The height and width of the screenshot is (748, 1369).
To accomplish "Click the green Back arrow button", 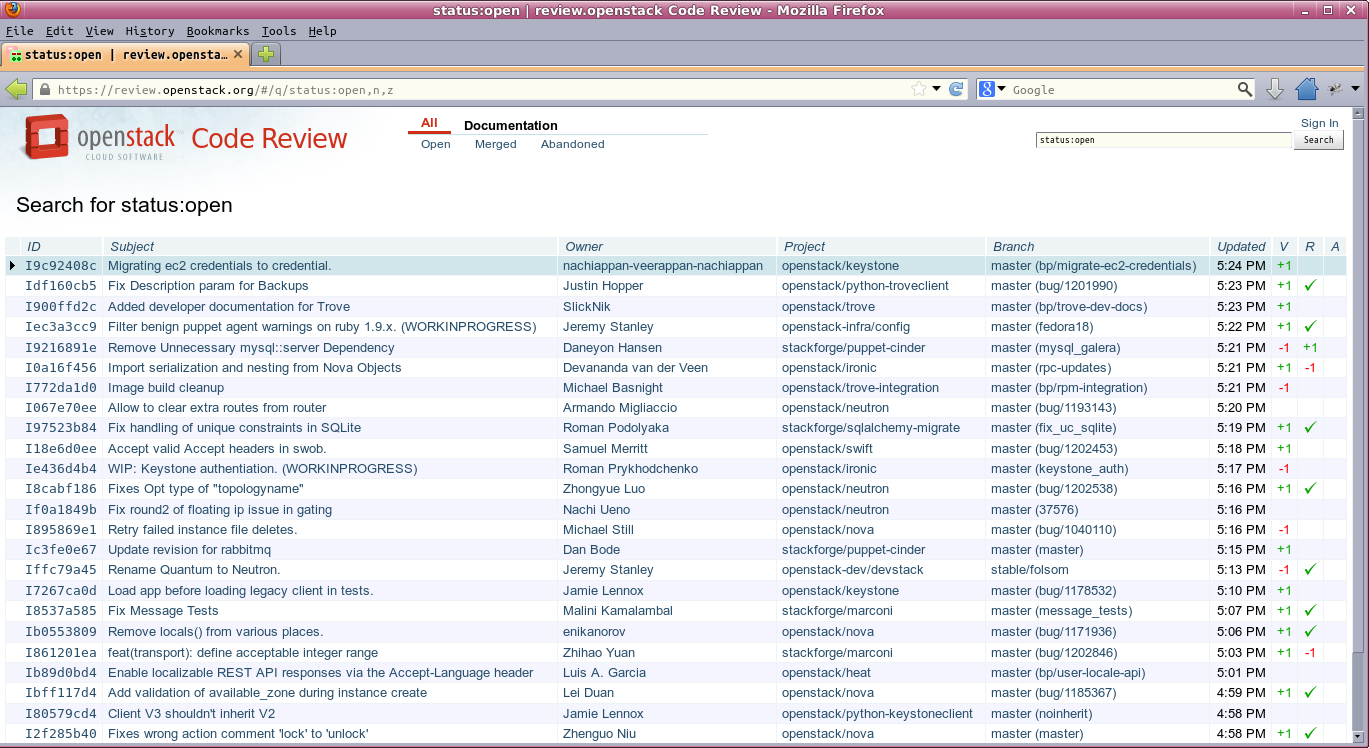I will point(16,90).
